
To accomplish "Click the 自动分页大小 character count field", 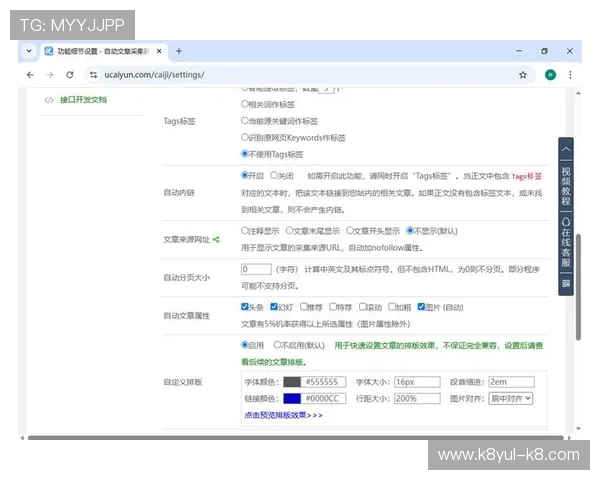I will point(256,269).
